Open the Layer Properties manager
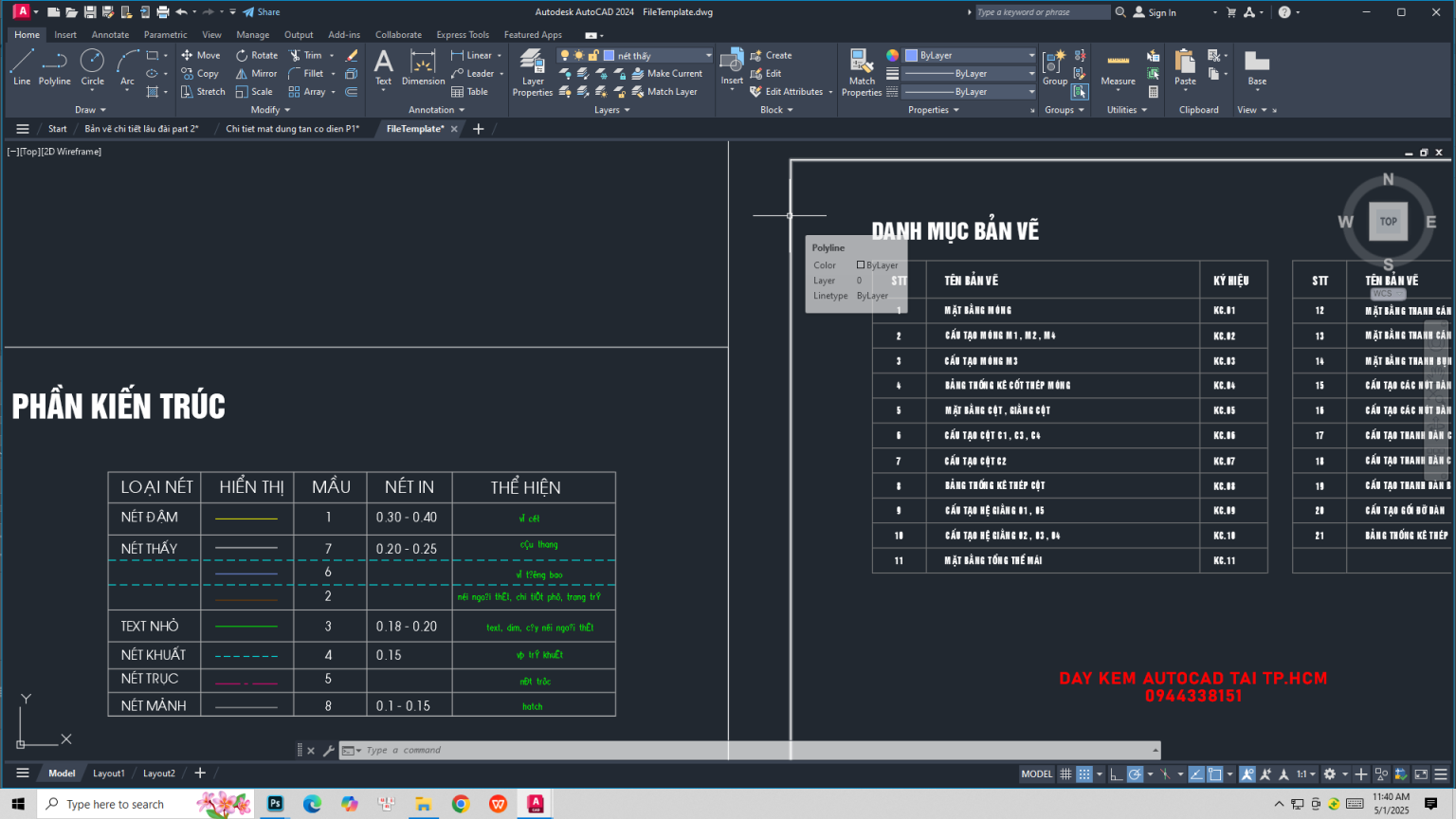Image resolution: width=1456 pixels, height=819 pixels. pos(533,73)
